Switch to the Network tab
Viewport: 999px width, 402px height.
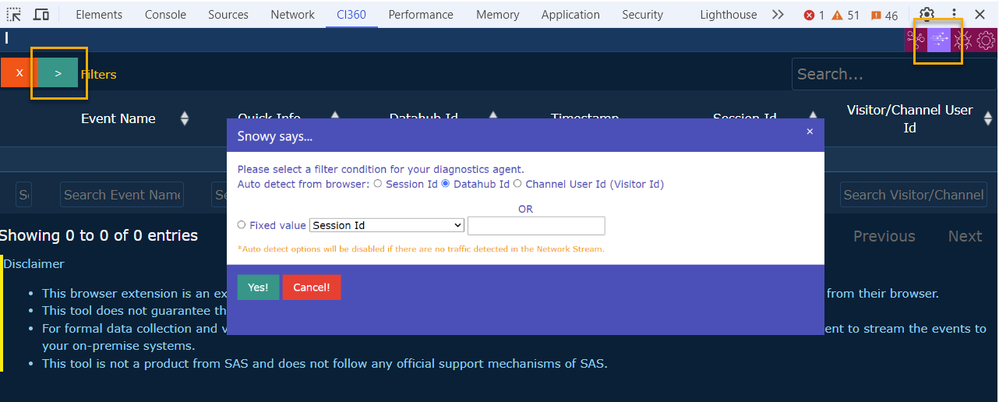(x=292, y=15)
